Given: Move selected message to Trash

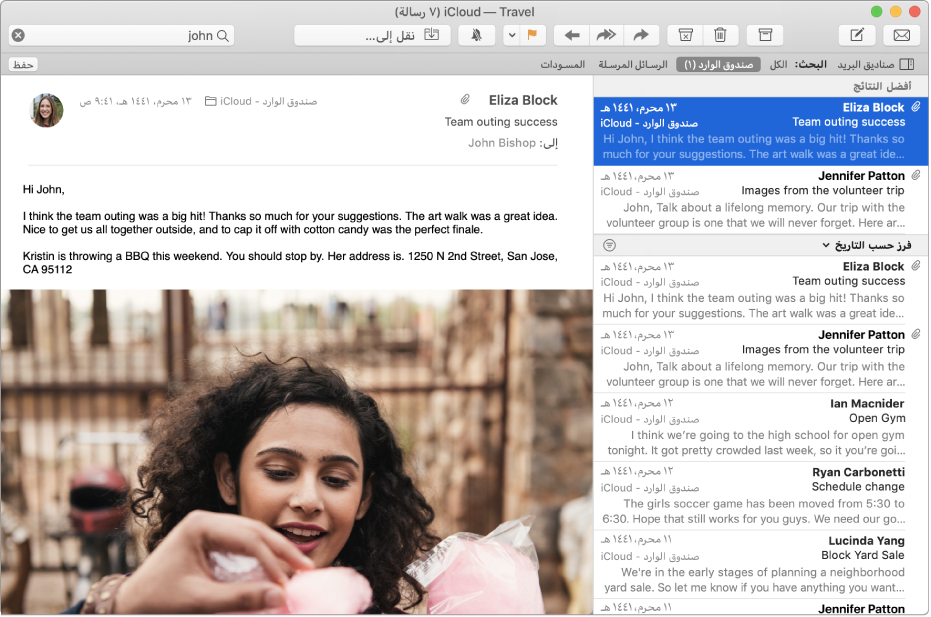Looking at the screenshot, I should click(721, 35).
